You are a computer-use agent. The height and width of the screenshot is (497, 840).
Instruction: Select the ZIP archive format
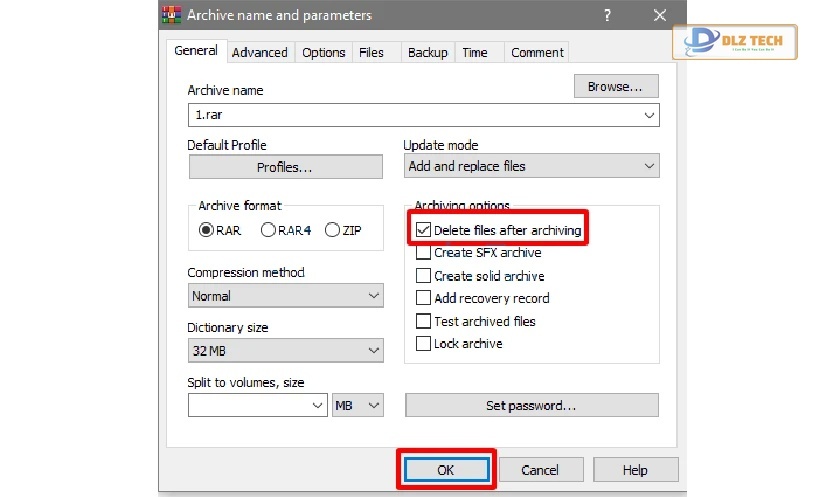[332, 230]
